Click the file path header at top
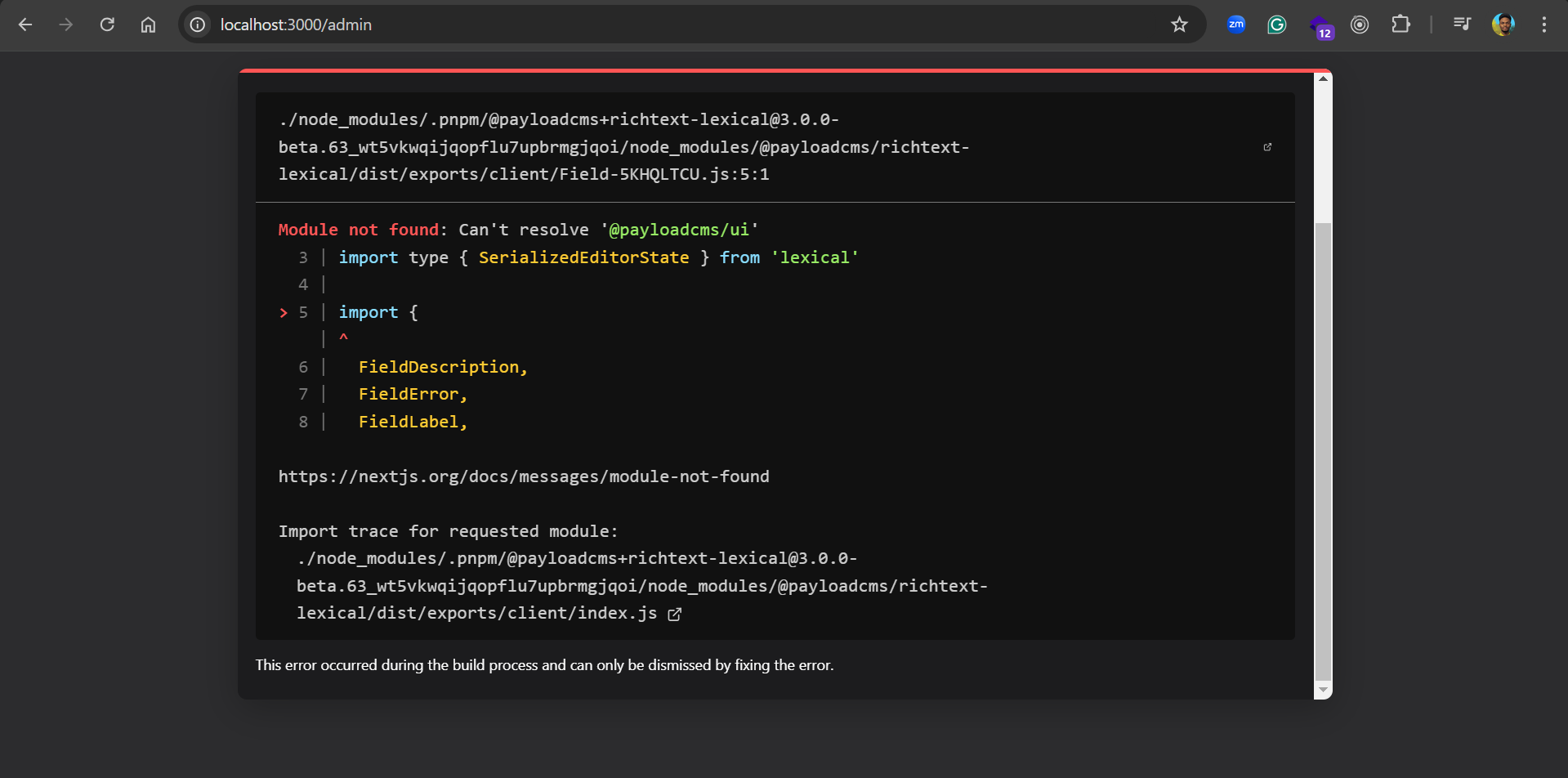The width and height of the screenshot is (1568, 778). (x=624, y=147)
